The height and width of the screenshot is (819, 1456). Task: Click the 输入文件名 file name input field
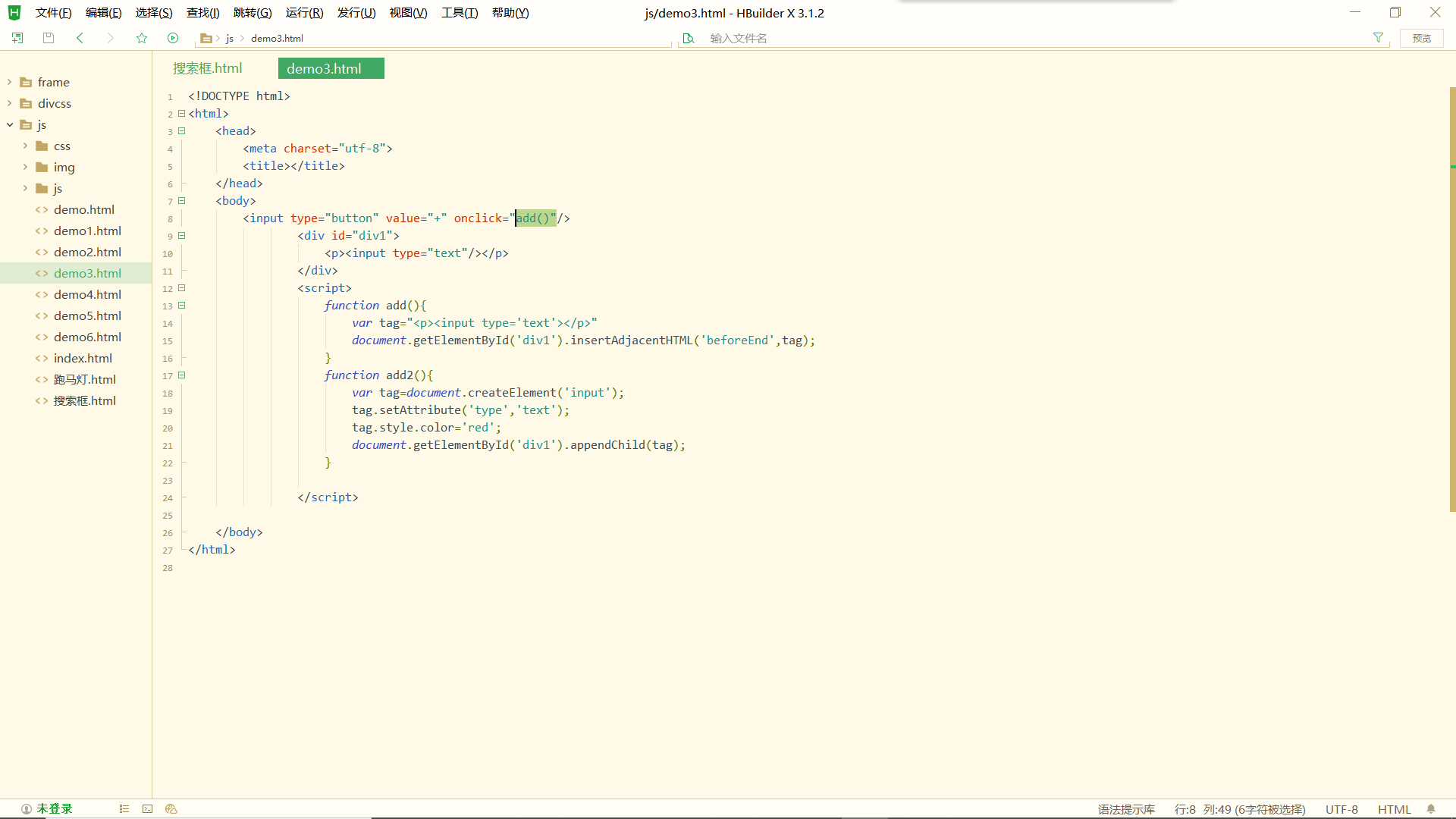[1035, 38]
